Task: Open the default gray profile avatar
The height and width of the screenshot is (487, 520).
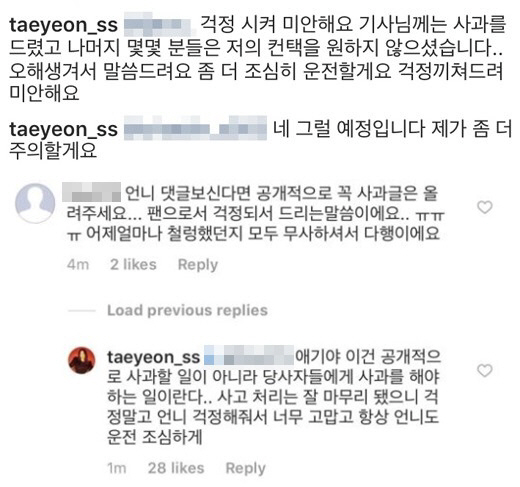Action: tap(35, 203)
